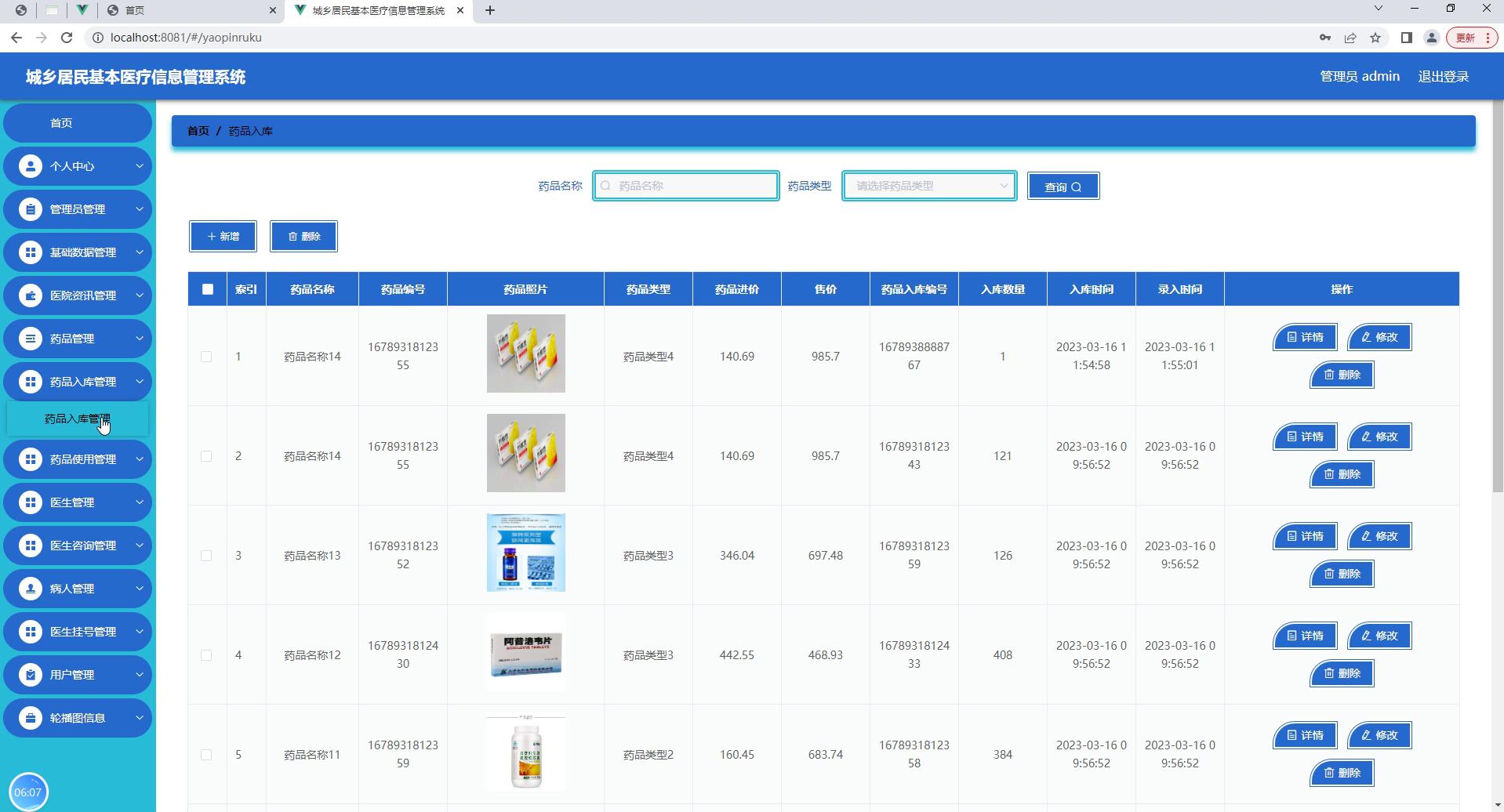The height and width of the screenshot is (812, 1504).
Task: Open the 用户管理 menu label
Action: (x=72, y=675)
